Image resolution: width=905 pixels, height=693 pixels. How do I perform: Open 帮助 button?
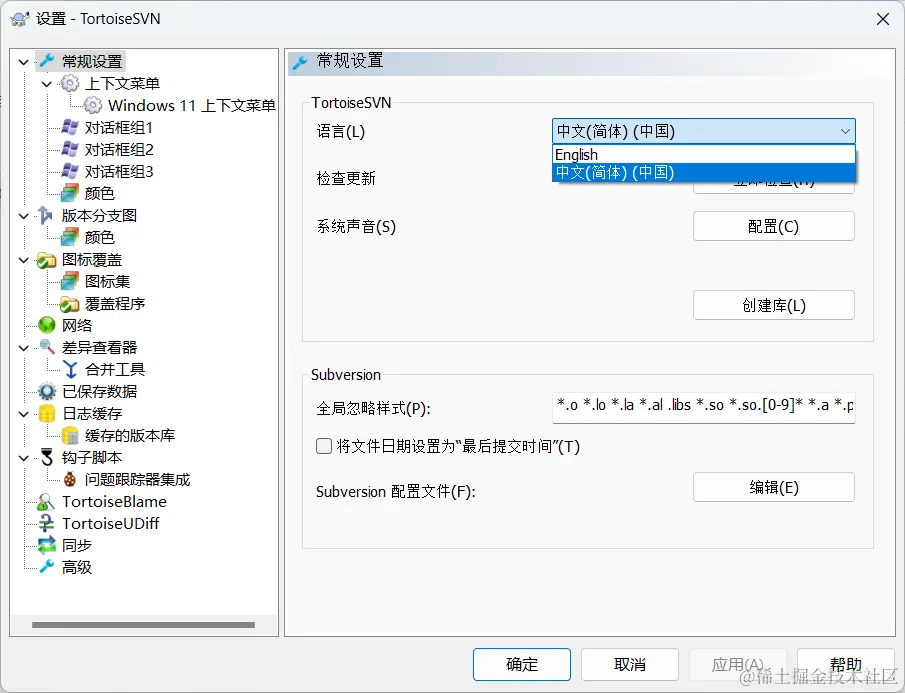coord(846,664)
